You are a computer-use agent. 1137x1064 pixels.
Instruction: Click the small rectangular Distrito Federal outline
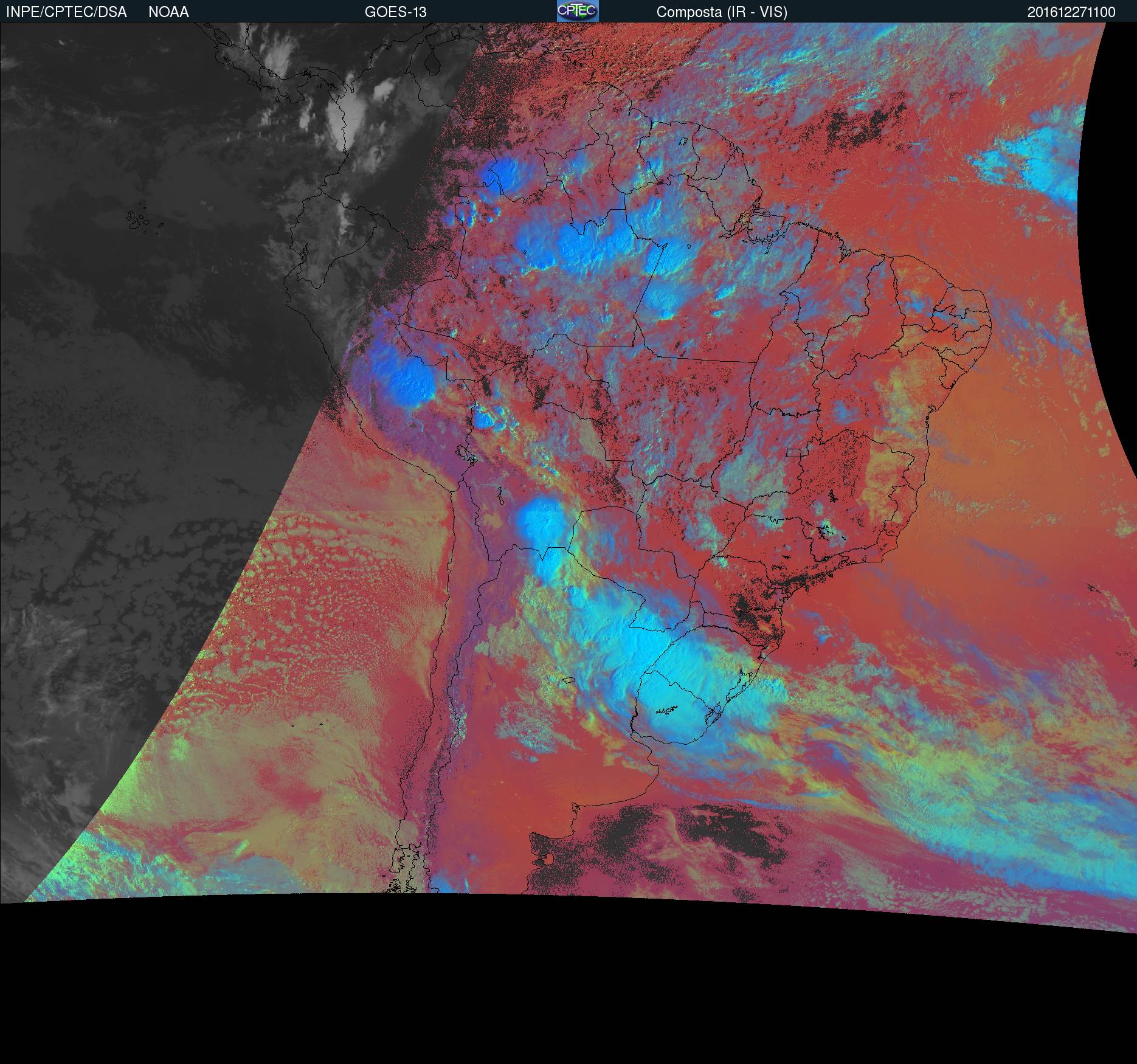(x=793, y=452)
